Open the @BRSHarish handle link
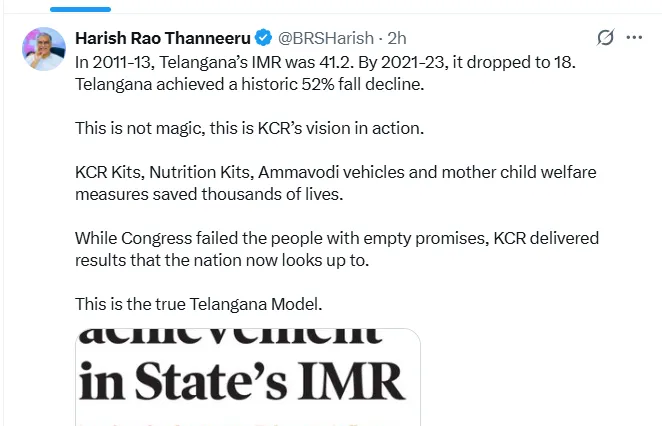The width and height of the screenshot is (662, 426). (x=326, y=38)
